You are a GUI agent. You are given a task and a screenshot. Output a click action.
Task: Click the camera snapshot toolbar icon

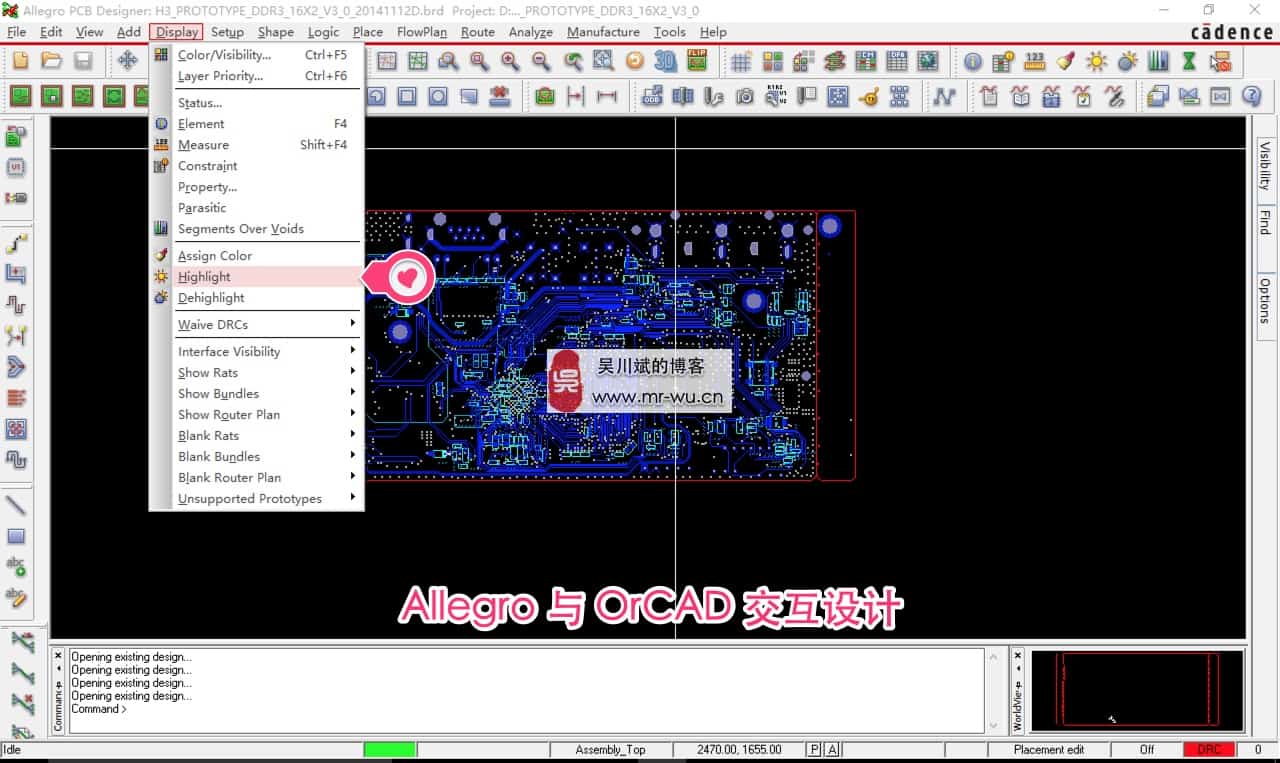pos(745,96)
